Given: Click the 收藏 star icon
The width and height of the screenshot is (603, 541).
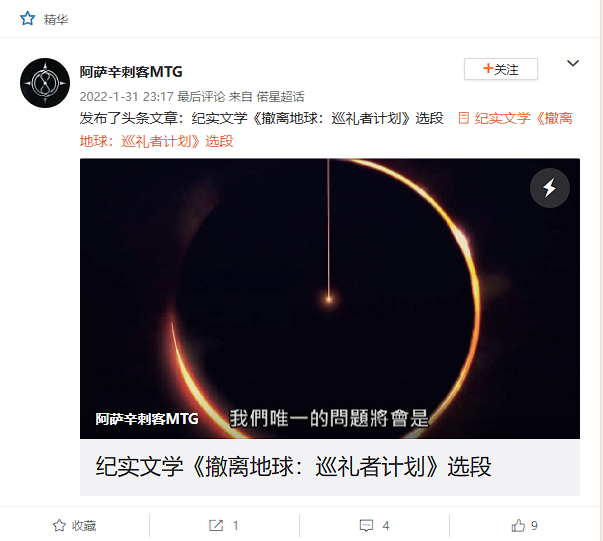Looking at the screenshot, I should click(x=59, y=525).
